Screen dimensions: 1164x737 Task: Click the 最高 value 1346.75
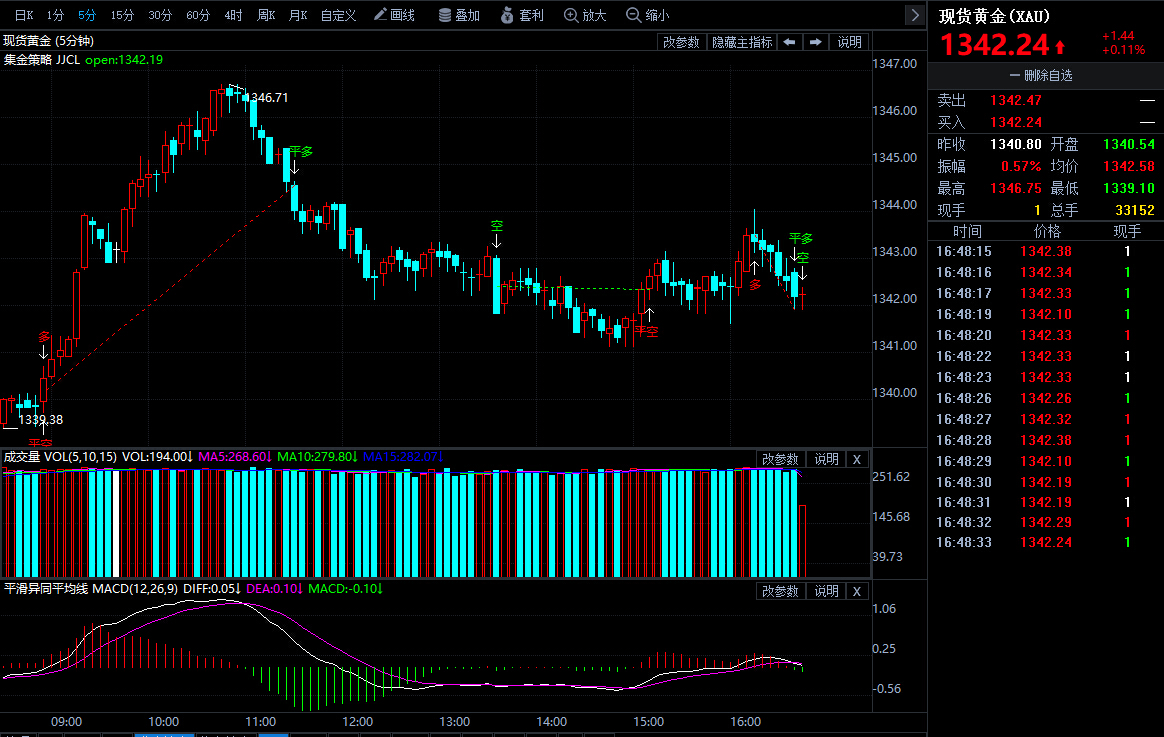click(1016, 189)
